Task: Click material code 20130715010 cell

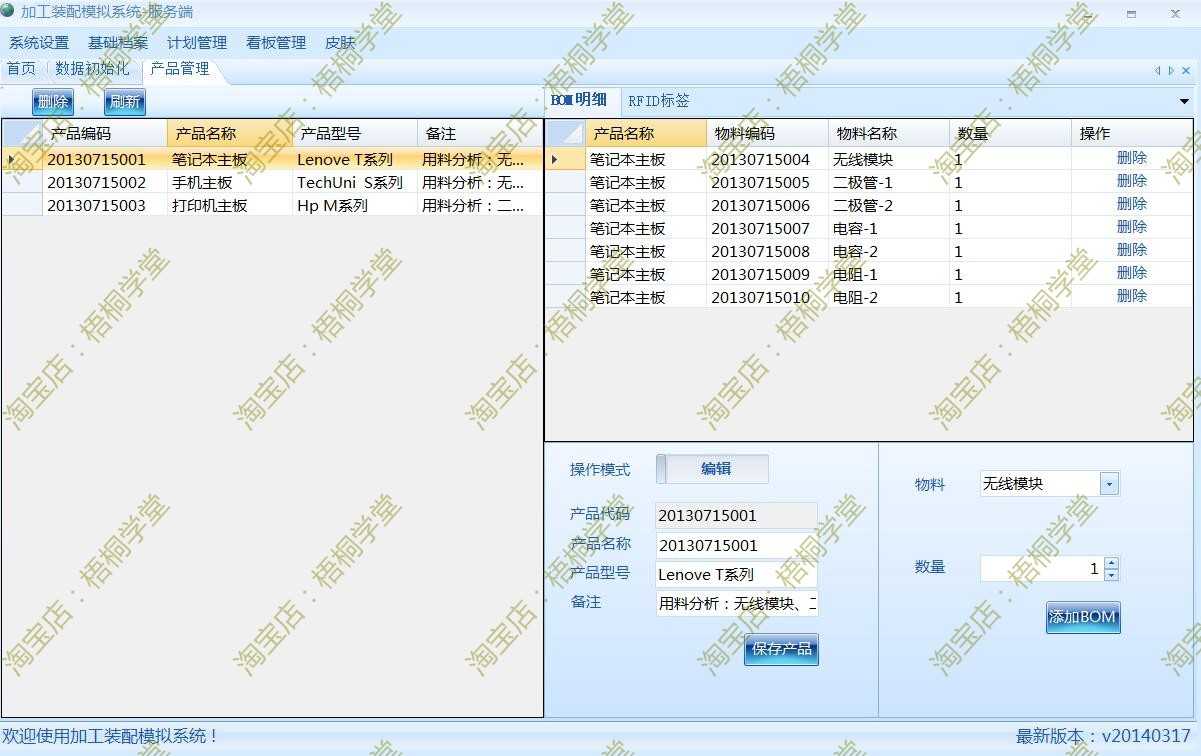Action: pos(768,297)
